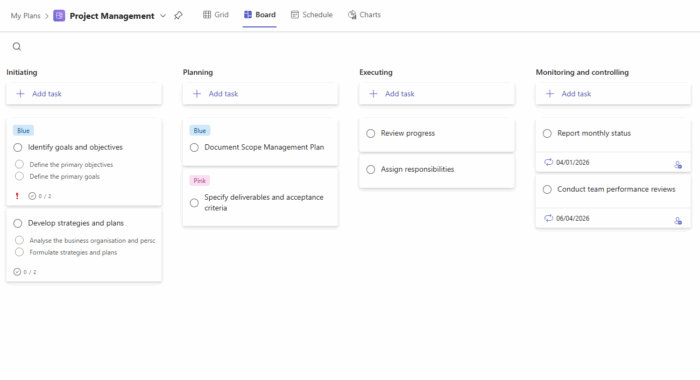700x380 pixels.
Task: Click the Executing column header
Action: (x=376, y=72)
